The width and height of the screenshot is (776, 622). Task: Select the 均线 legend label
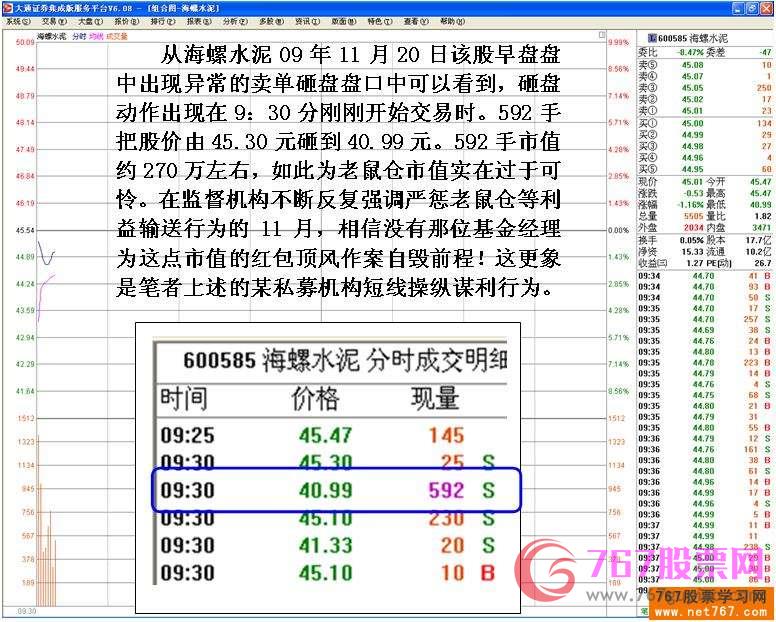[96, 37]
